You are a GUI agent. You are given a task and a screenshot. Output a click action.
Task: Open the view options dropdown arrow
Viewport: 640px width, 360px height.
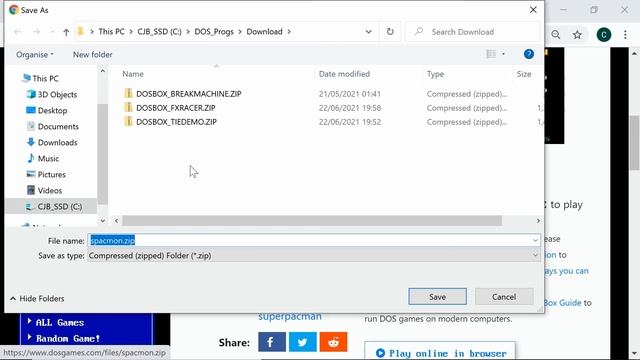(503, 54)
